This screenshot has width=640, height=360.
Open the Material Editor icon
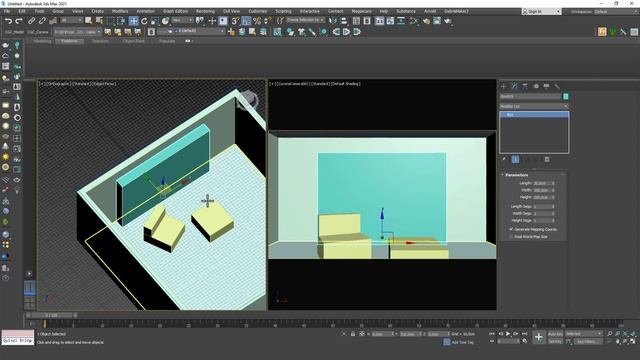pyautogui.click(x=414, y=20)
